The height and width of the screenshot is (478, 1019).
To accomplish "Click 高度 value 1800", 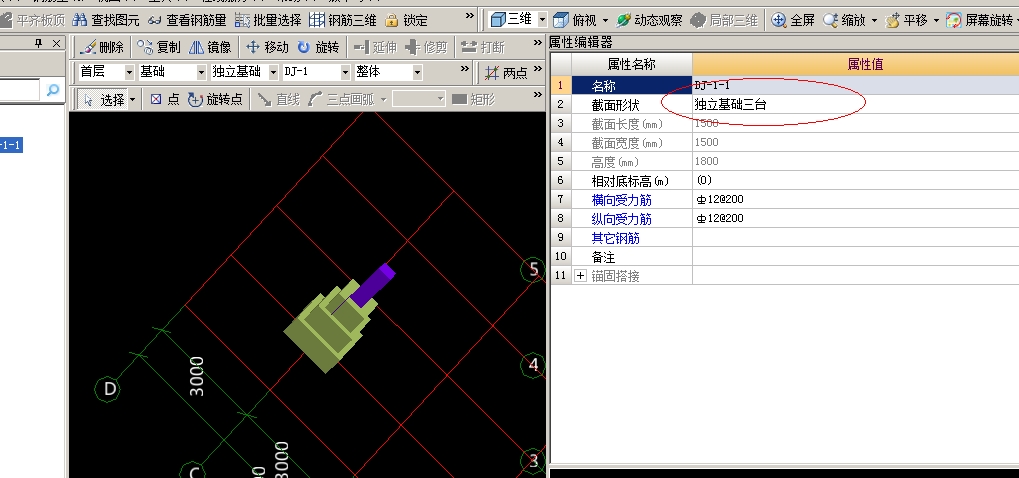I will (x=706, y=161).
